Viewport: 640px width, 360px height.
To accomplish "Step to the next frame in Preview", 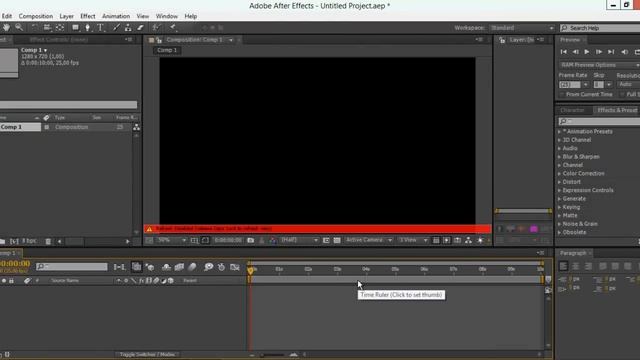I will coord(599,52).
